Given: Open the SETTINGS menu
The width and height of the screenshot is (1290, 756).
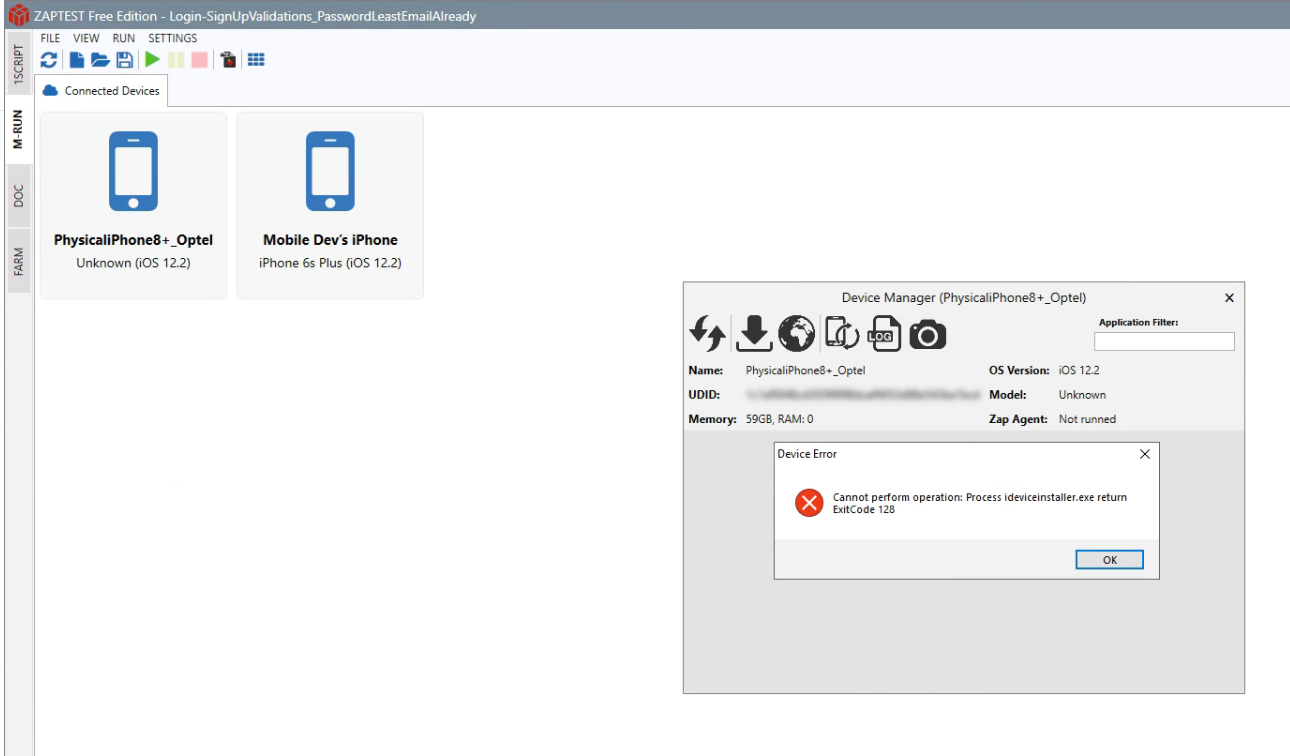Looking at the screenshot, I should (173, 38).
